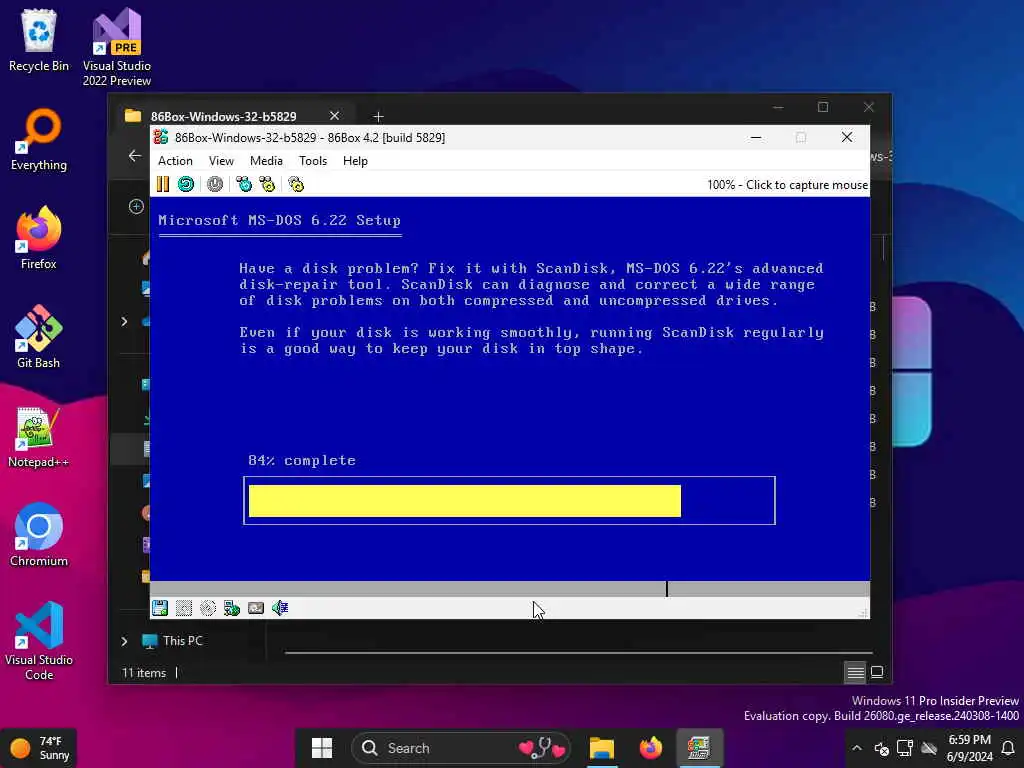Pause the 86Box emulation
Screen dimensions: 1024x768
163,185
